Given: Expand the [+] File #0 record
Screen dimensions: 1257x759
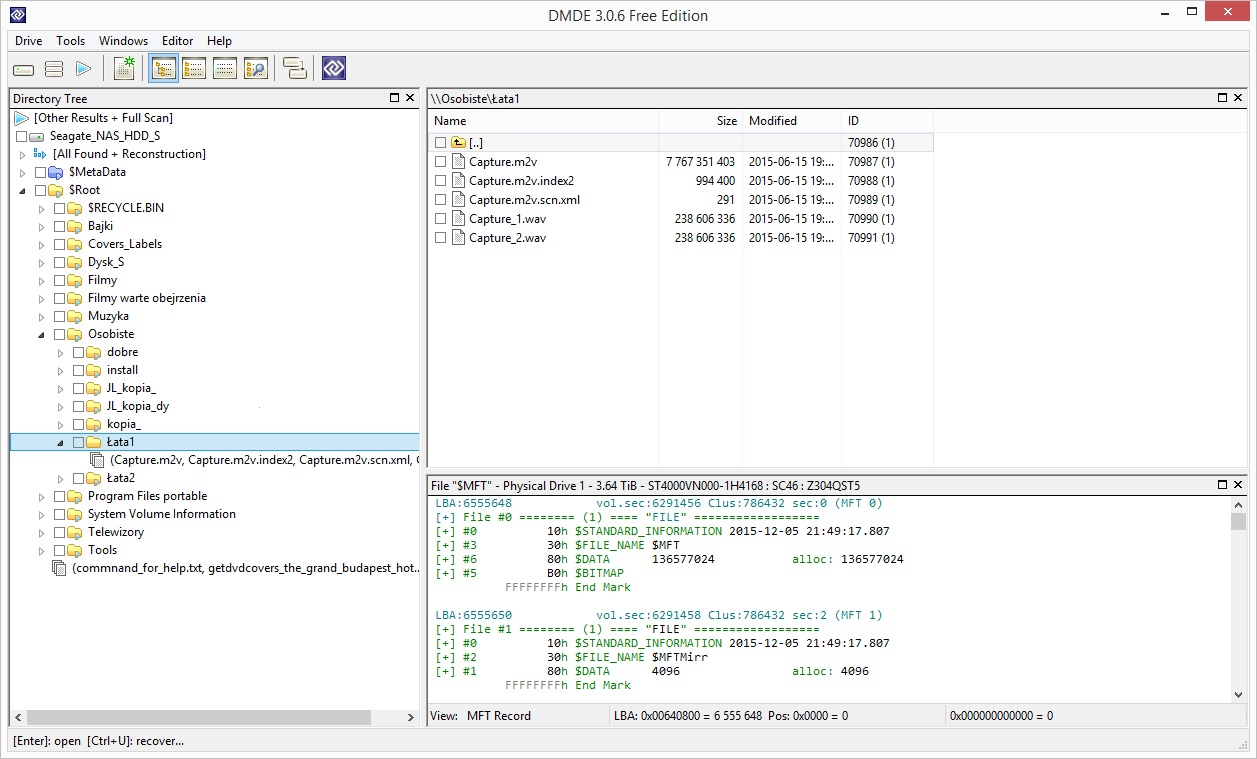Looking at the screenshot, I should (445, 518).
